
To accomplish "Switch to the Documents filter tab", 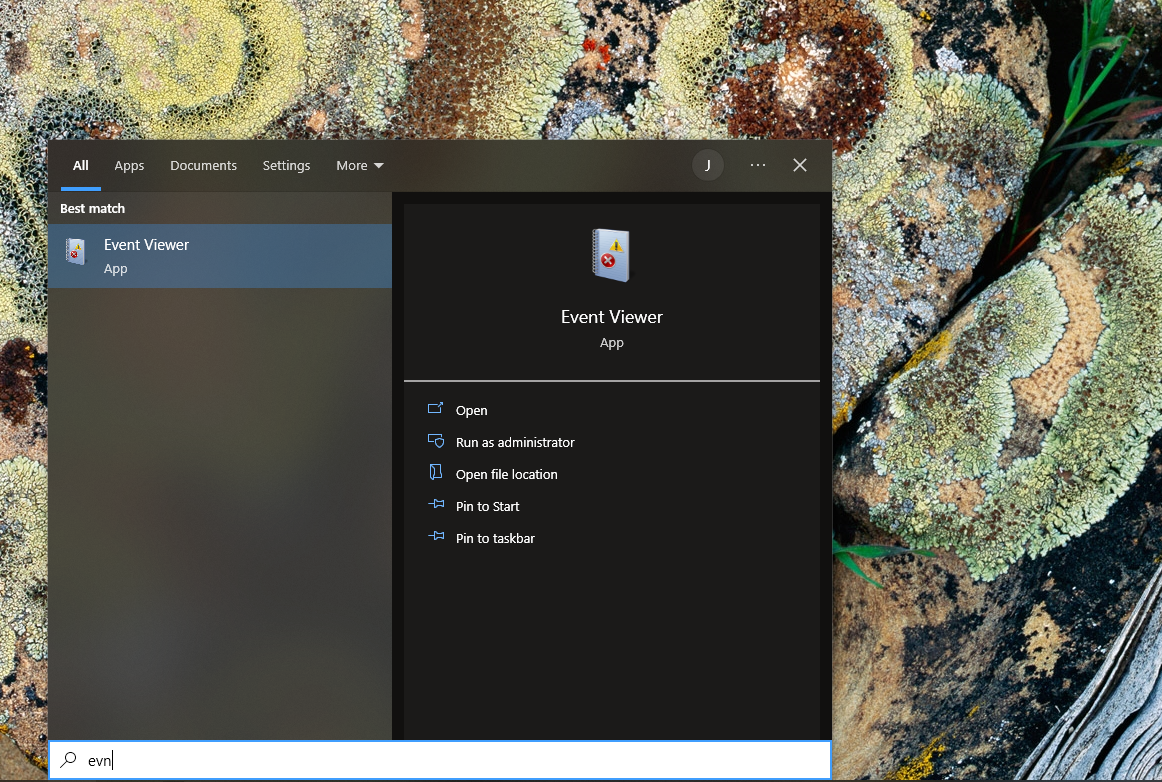I will [204, 165].
